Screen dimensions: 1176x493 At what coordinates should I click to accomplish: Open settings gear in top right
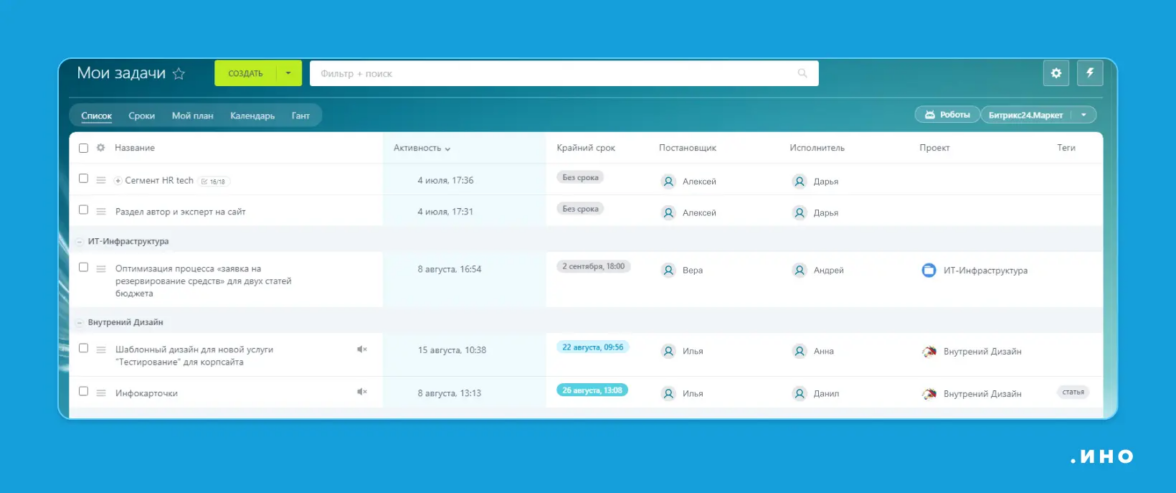point(1056,74)
